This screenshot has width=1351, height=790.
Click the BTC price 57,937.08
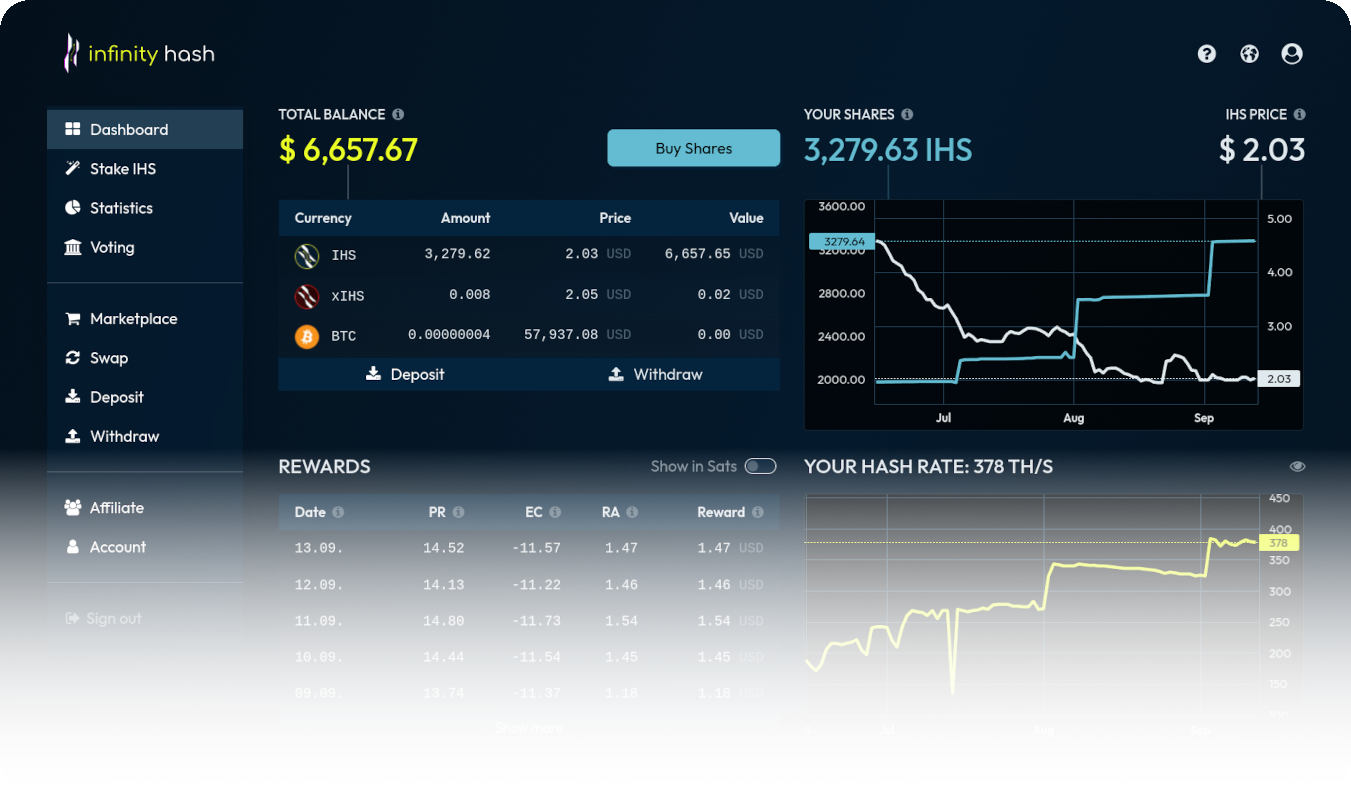(x=561, y=334)
